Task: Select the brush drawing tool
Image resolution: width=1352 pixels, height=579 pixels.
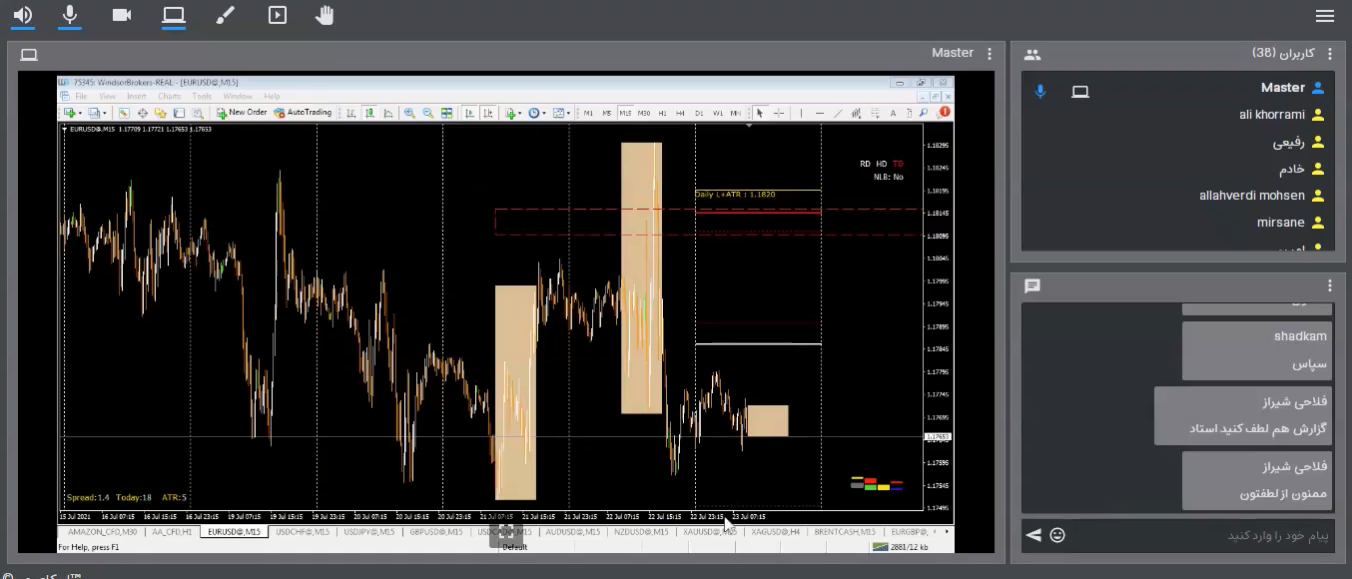Action: point(225,15)
